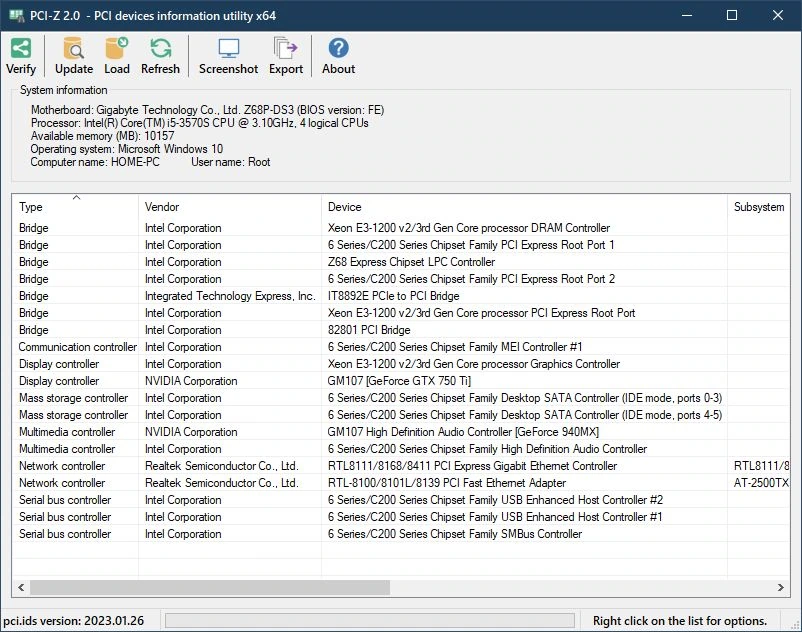
Task: Select Intel processor Graphics Controller row
Action: 401,364
